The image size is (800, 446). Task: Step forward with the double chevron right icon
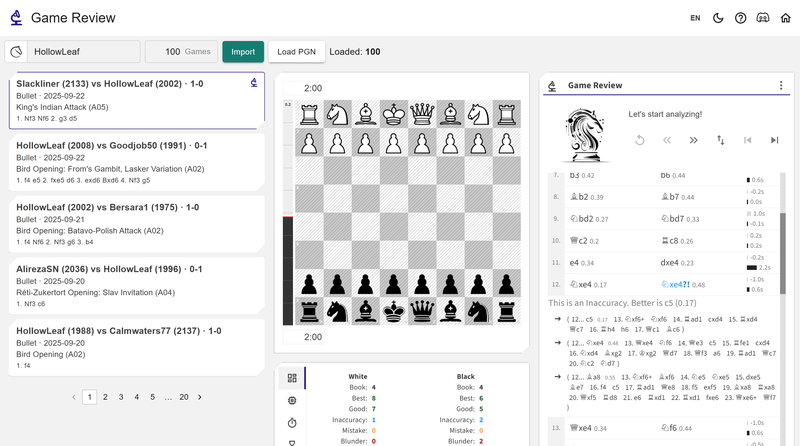693,141
